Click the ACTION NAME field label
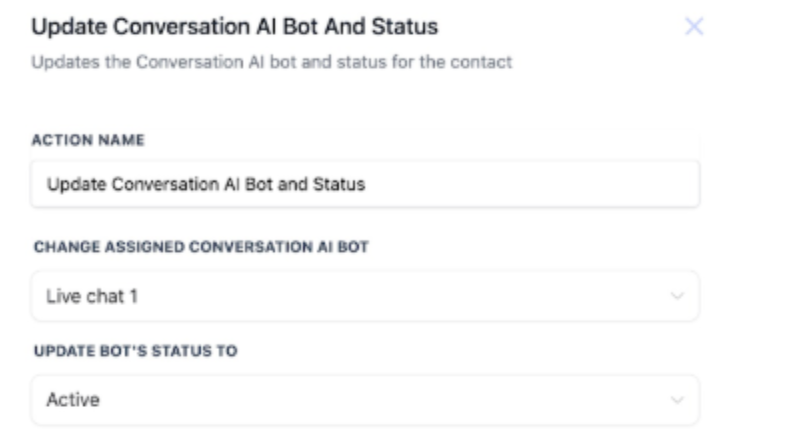This screenshot has height=444, width=786. (88, 140)
